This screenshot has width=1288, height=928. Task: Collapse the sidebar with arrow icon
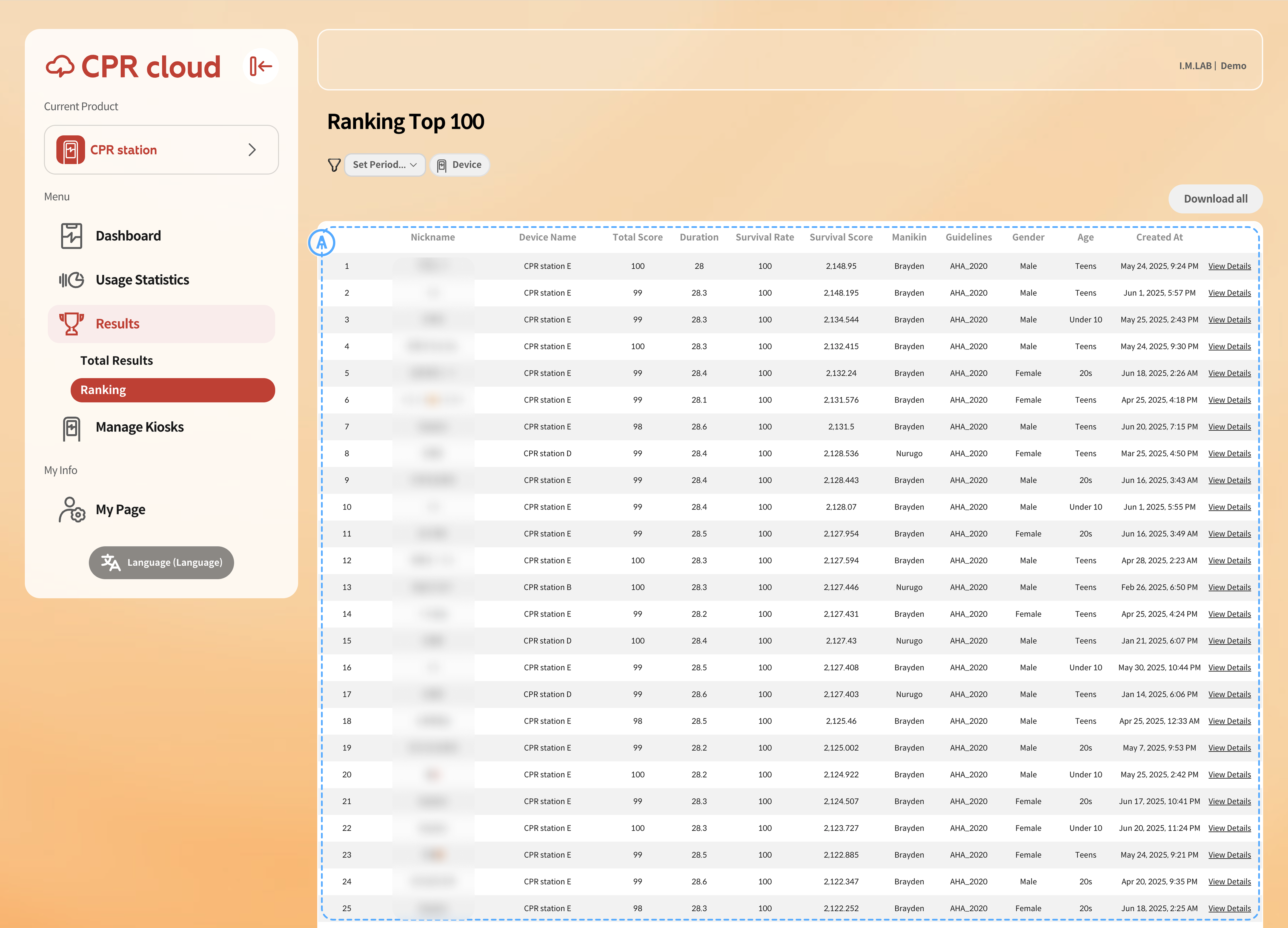pos(261,67)
